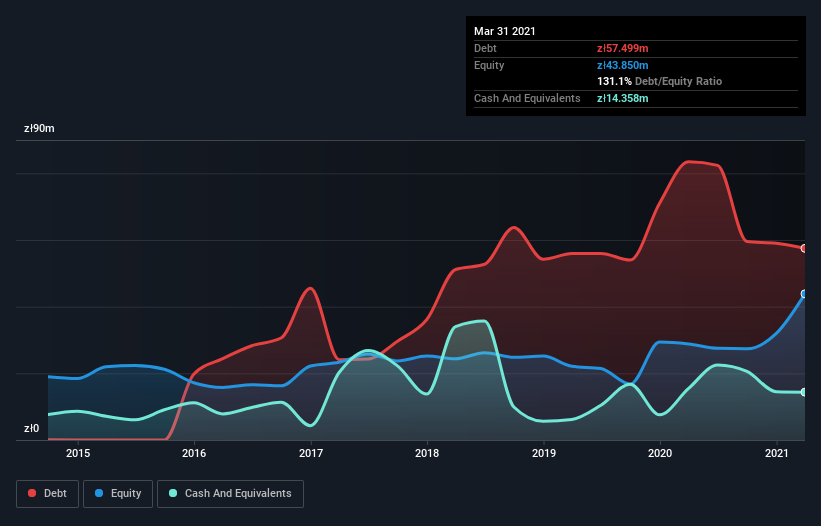
Task: Select the blue Equity endpoint marker
Action: click(x=804, y=294)
